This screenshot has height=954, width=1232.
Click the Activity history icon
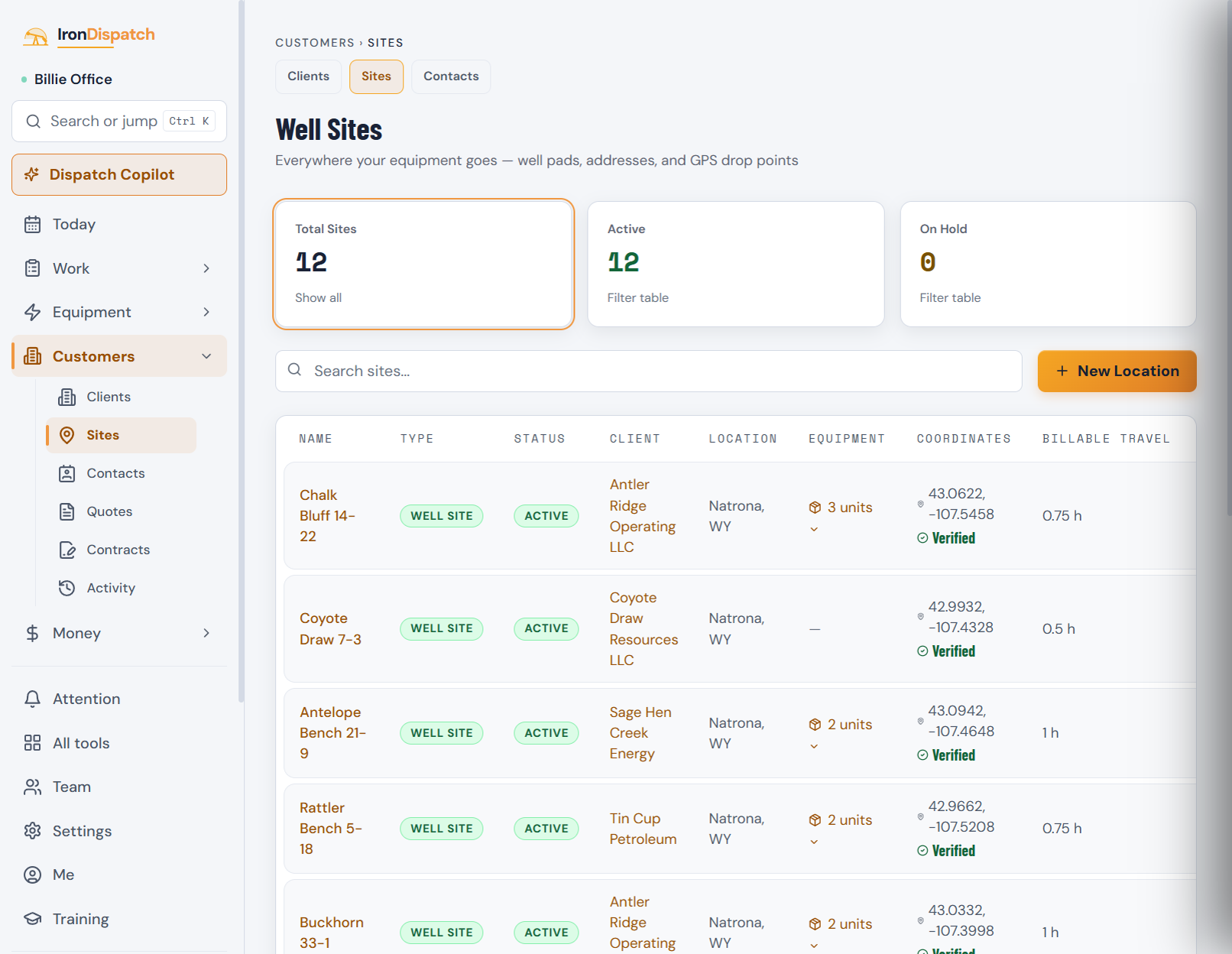(x=67, y=588)
